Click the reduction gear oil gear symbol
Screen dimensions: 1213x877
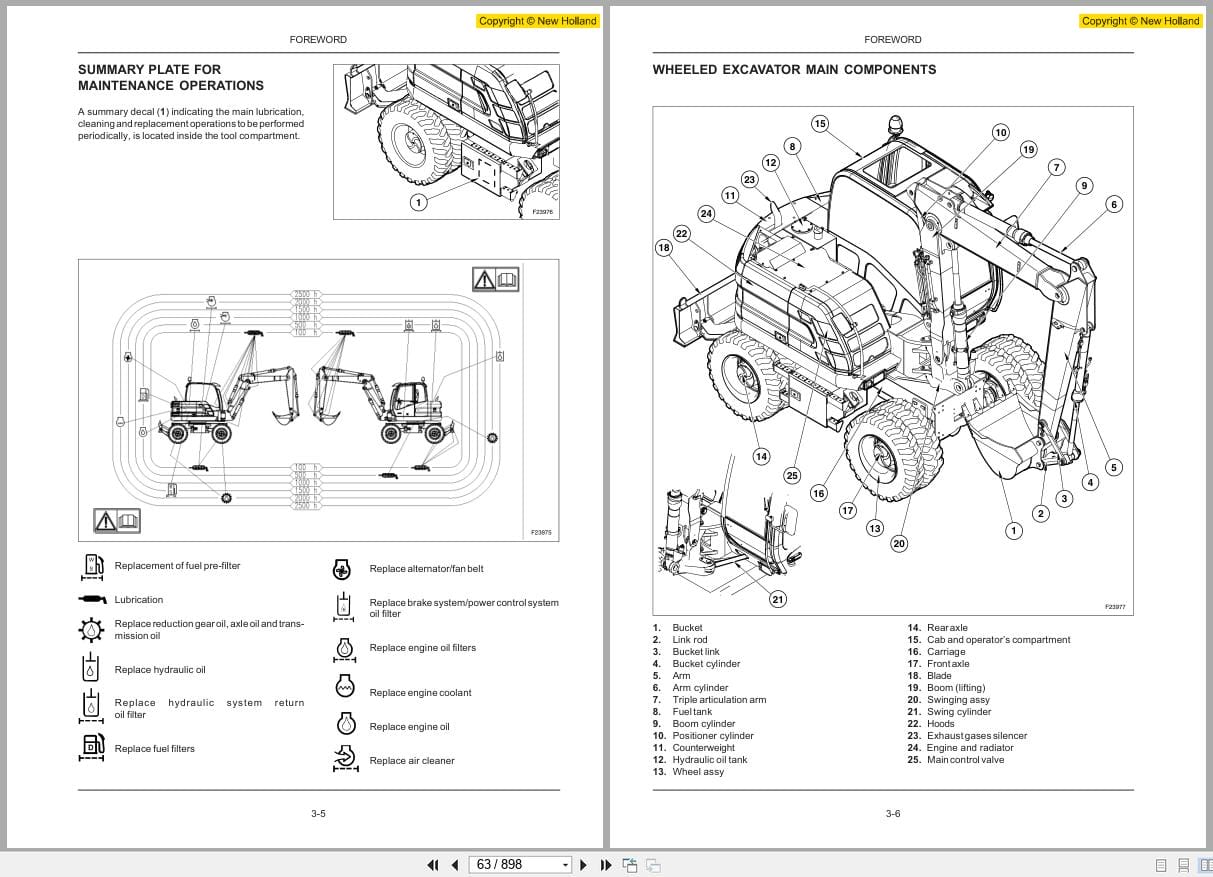pos(92,630)
